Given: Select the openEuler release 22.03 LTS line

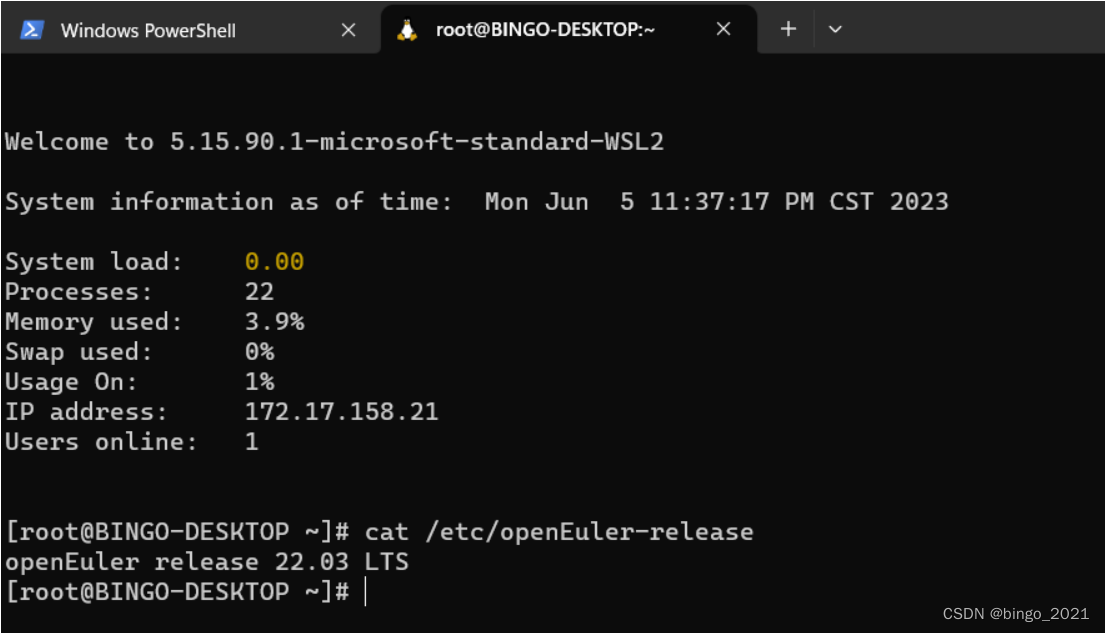Looking at the screenshot, I should pyautogui.click(x=205, y=561).
